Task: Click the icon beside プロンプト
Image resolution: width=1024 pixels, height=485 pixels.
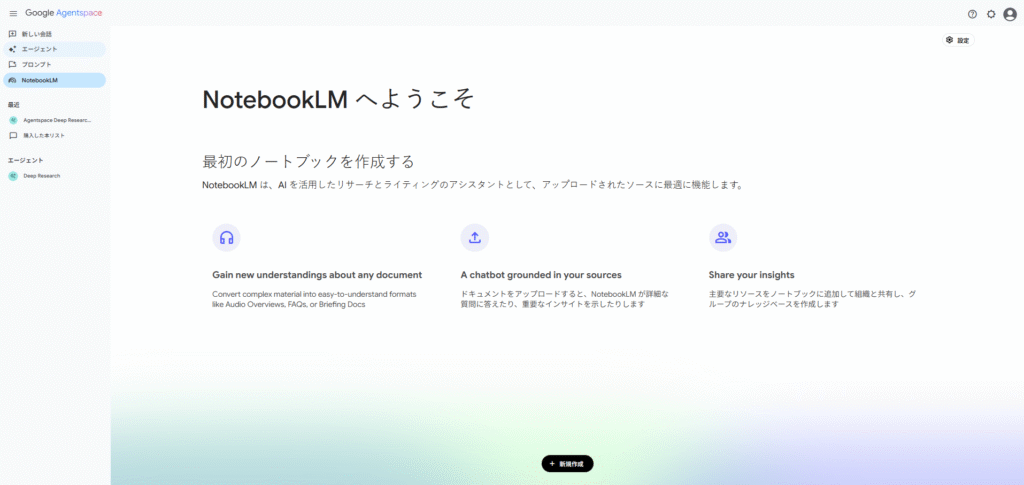Action: 12,65
